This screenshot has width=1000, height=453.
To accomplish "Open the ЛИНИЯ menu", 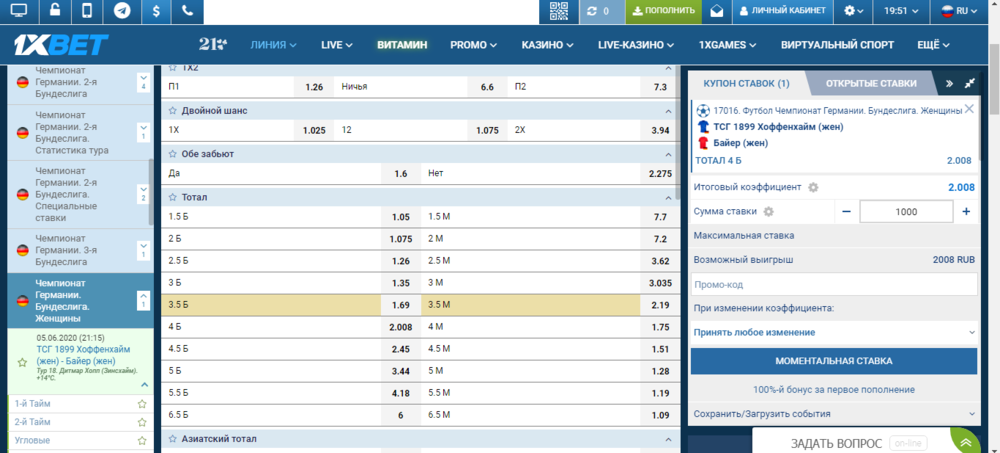I will click(274, 45).
